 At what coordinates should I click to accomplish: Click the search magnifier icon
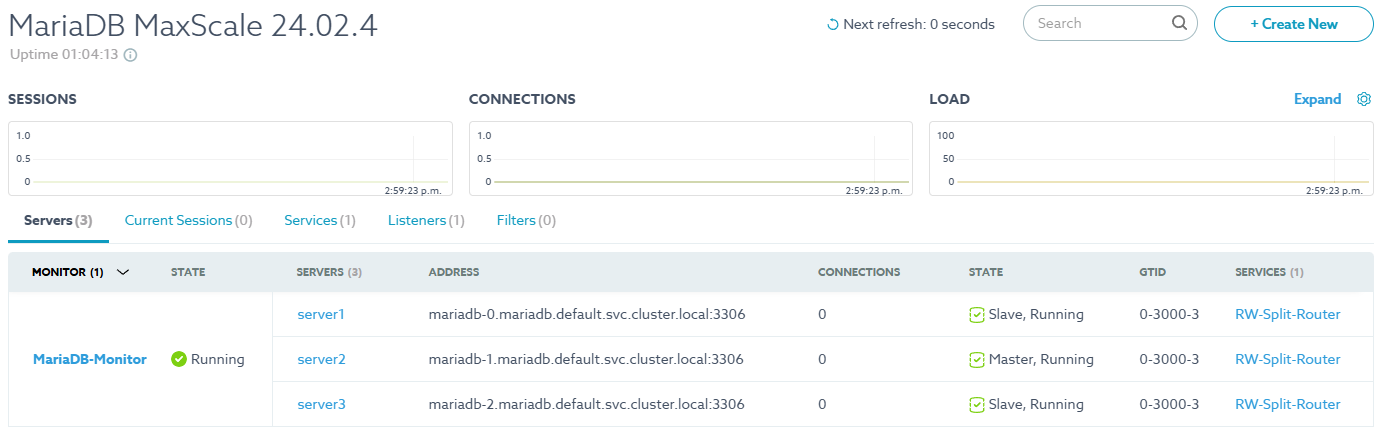point(1179,23)
